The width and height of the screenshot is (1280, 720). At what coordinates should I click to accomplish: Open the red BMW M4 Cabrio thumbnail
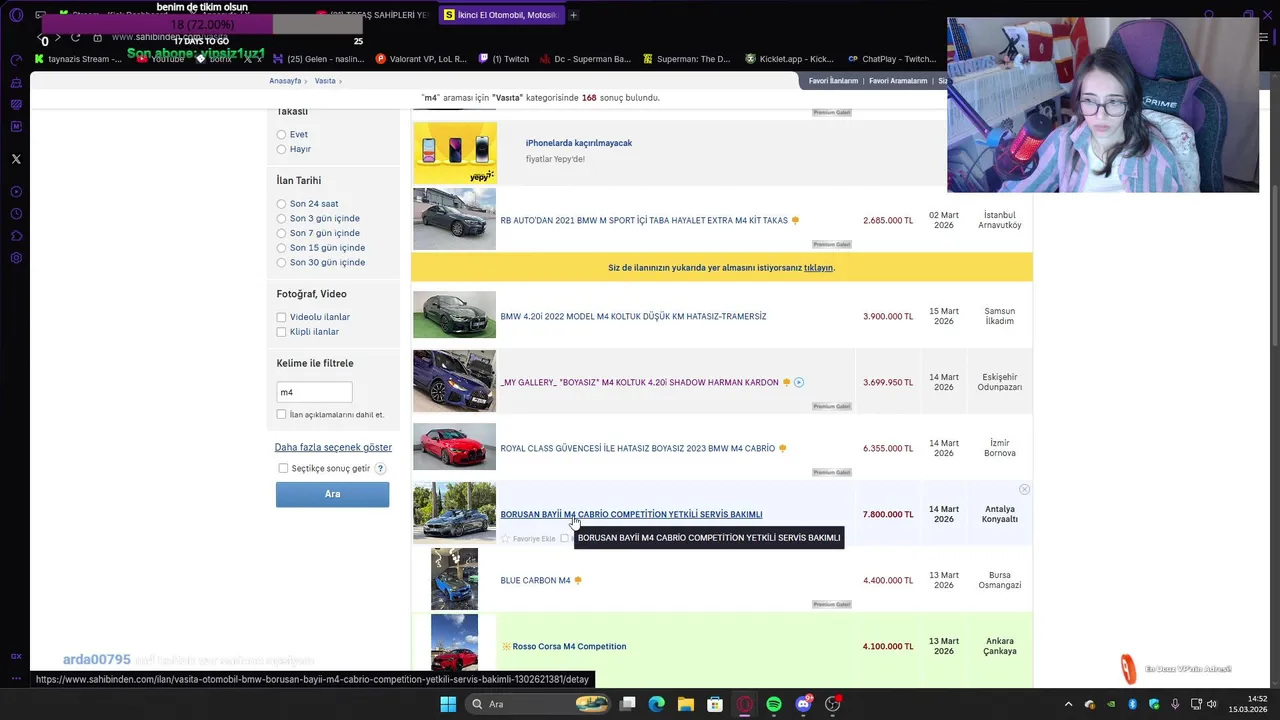coord(454,447)
